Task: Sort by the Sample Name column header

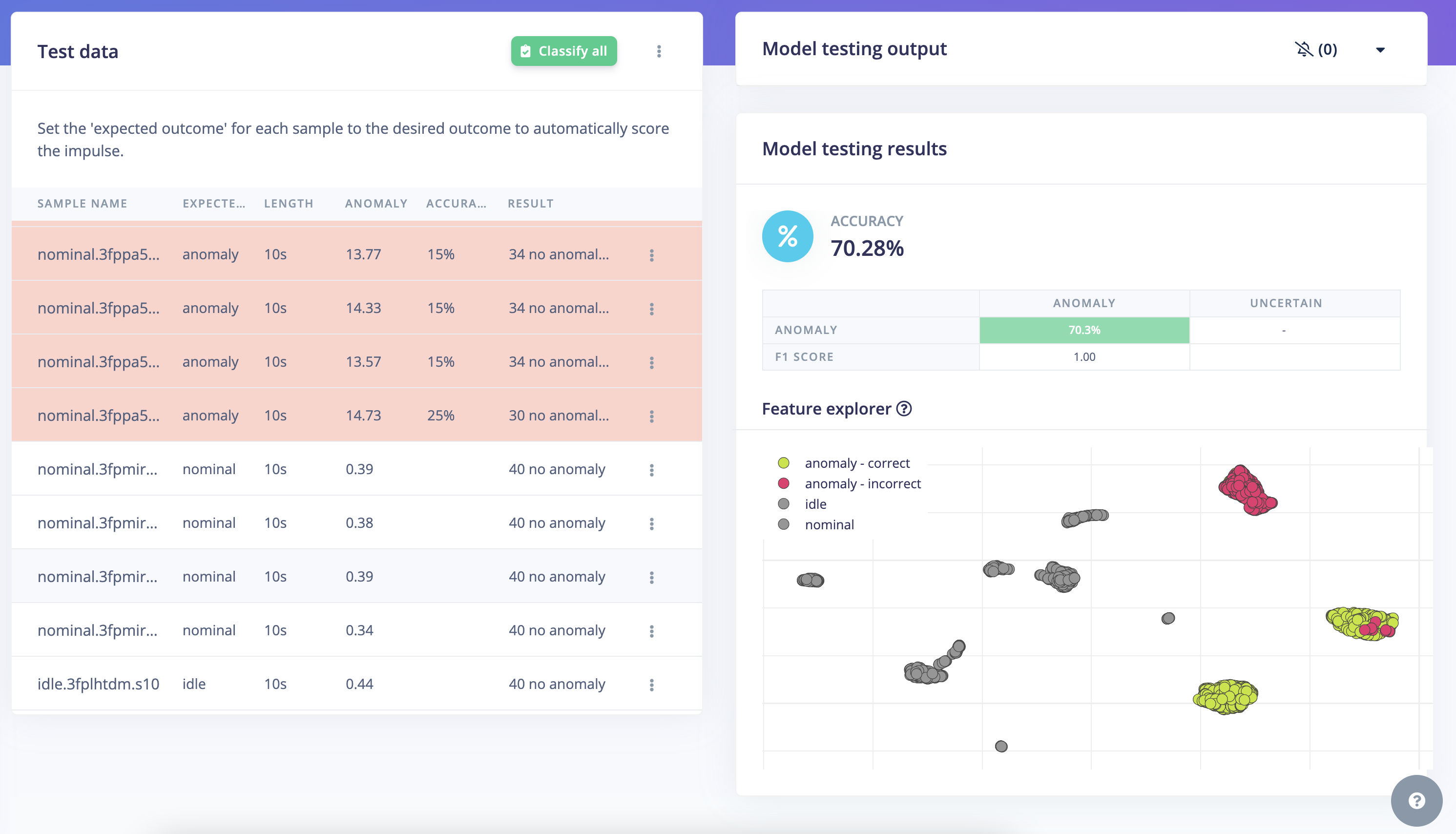Action: [83, 203]
